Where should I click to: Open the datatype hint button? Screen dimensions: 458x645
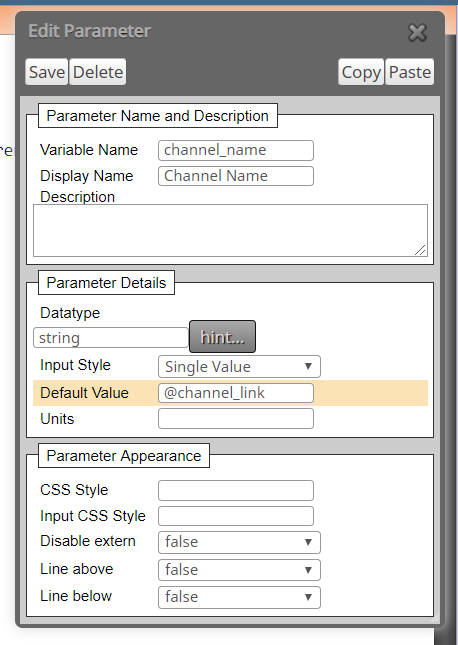click(x=222, y=337)
